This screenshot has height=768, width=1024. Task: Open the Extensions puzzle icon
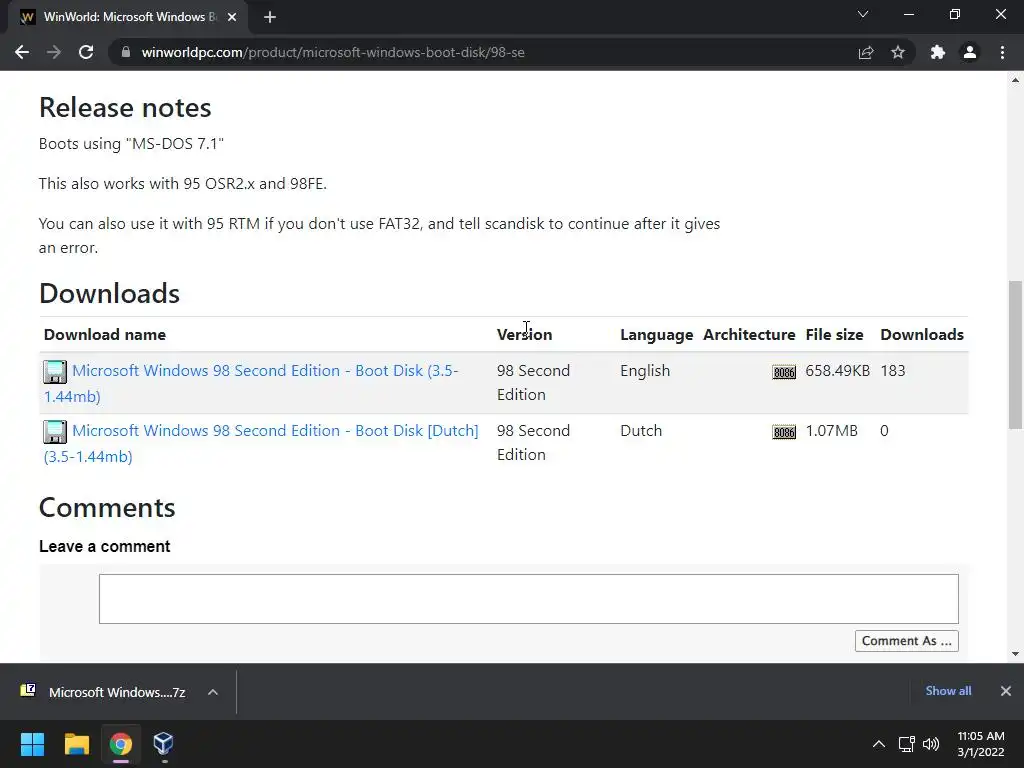pyautogui.click(x=938, y=52)
